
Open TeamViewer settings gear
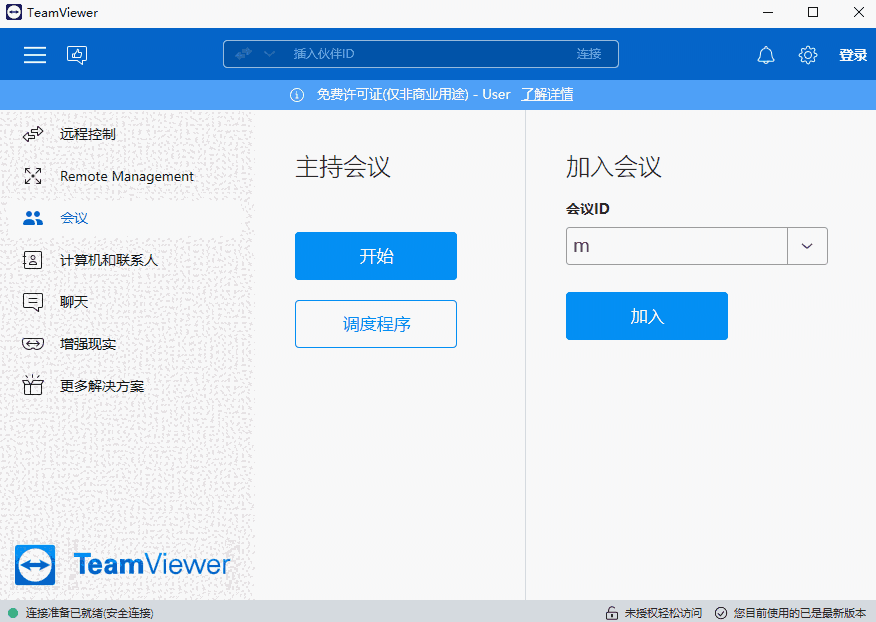pos(808,54)
